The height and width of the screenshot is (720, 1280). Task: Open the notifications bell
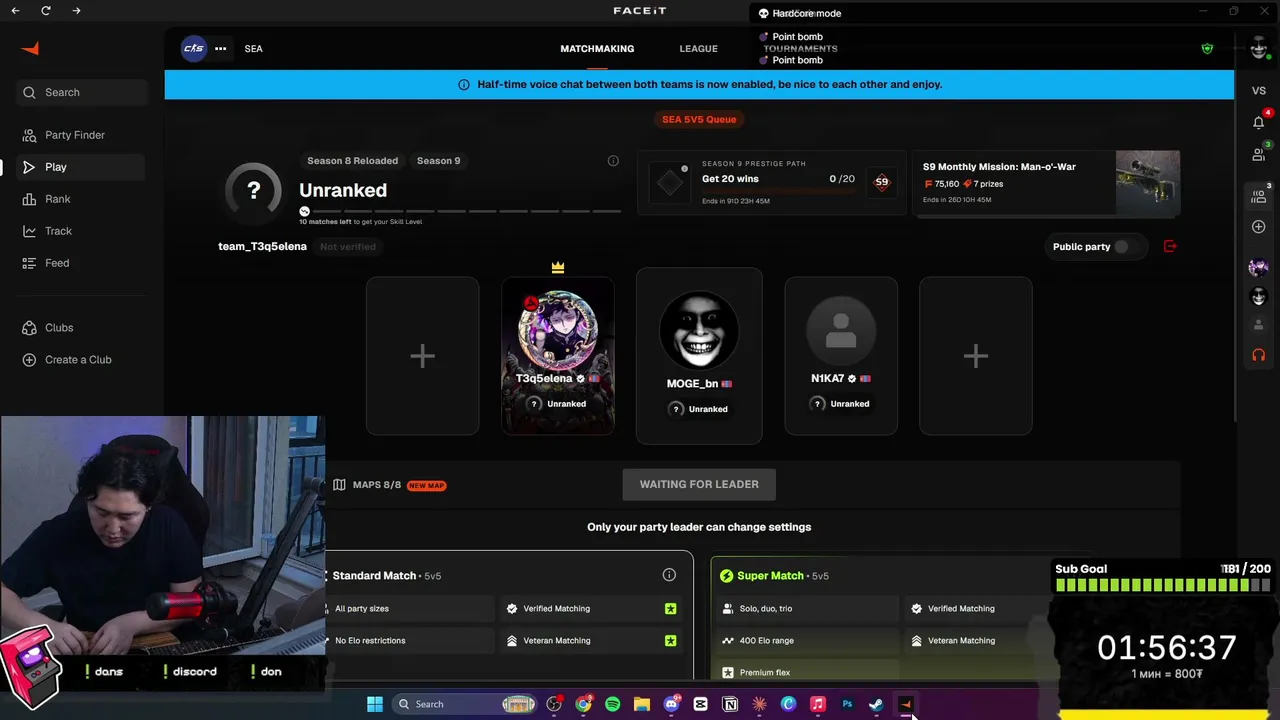coord(1259,122)
